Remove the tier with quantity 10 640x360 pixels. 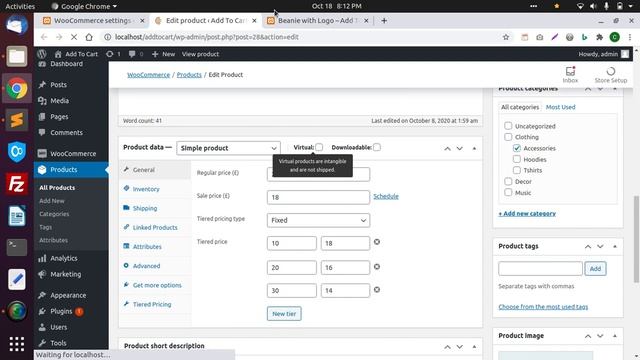[377, 242]
